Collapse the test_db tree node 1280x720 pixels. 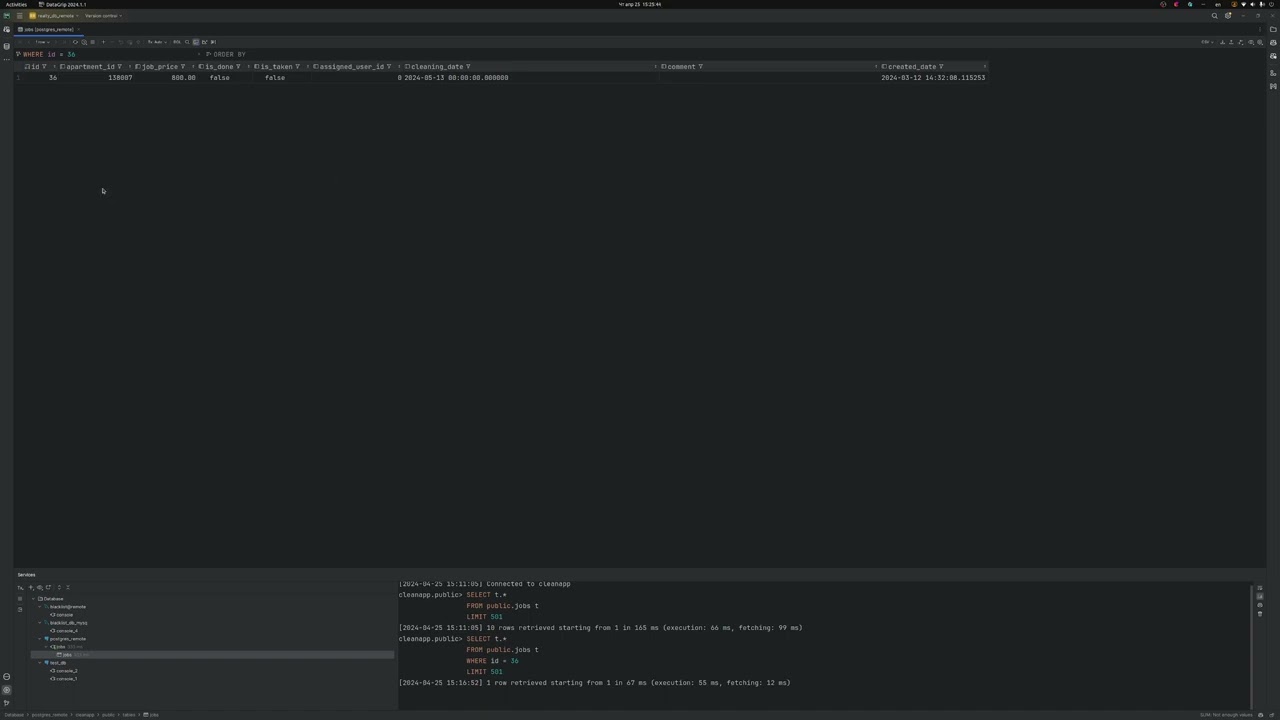(40, 663)
